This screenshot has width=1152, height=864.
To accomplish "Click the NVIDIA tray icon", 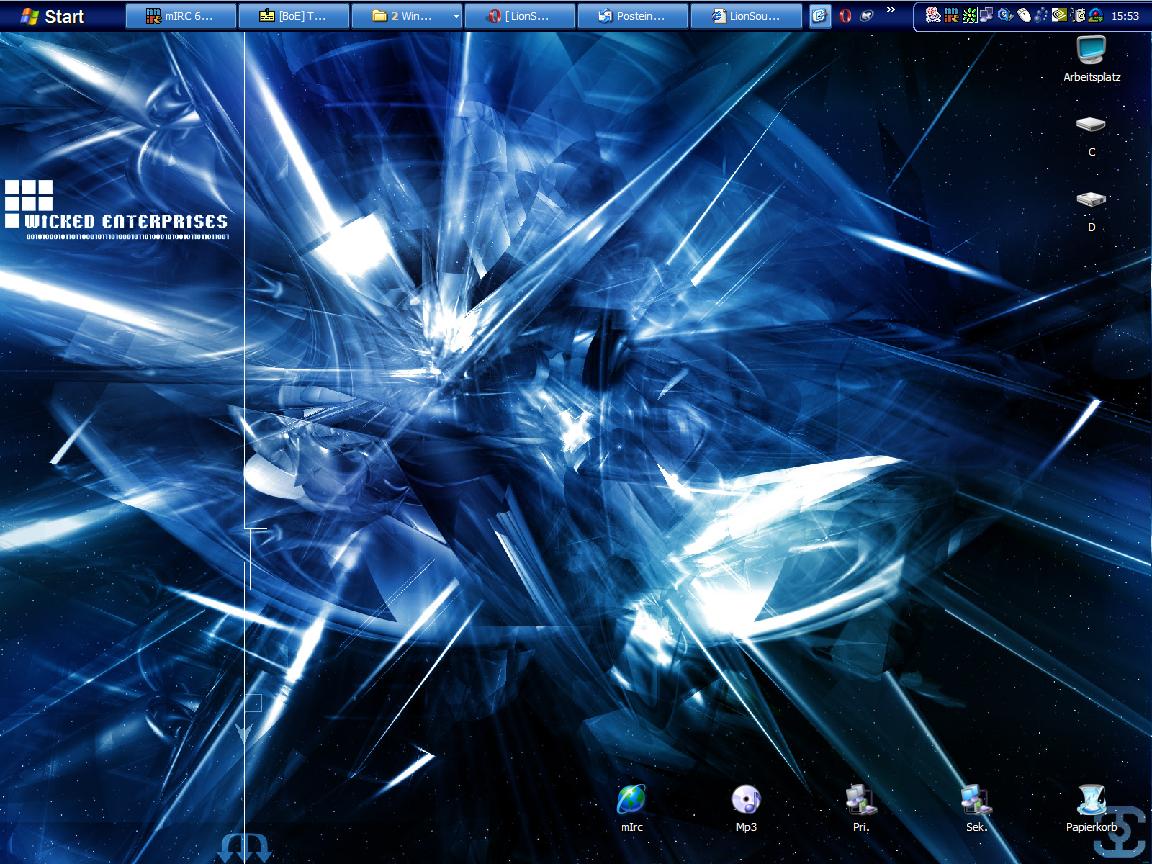I will pyautogui.click(x=1059, y=16).
